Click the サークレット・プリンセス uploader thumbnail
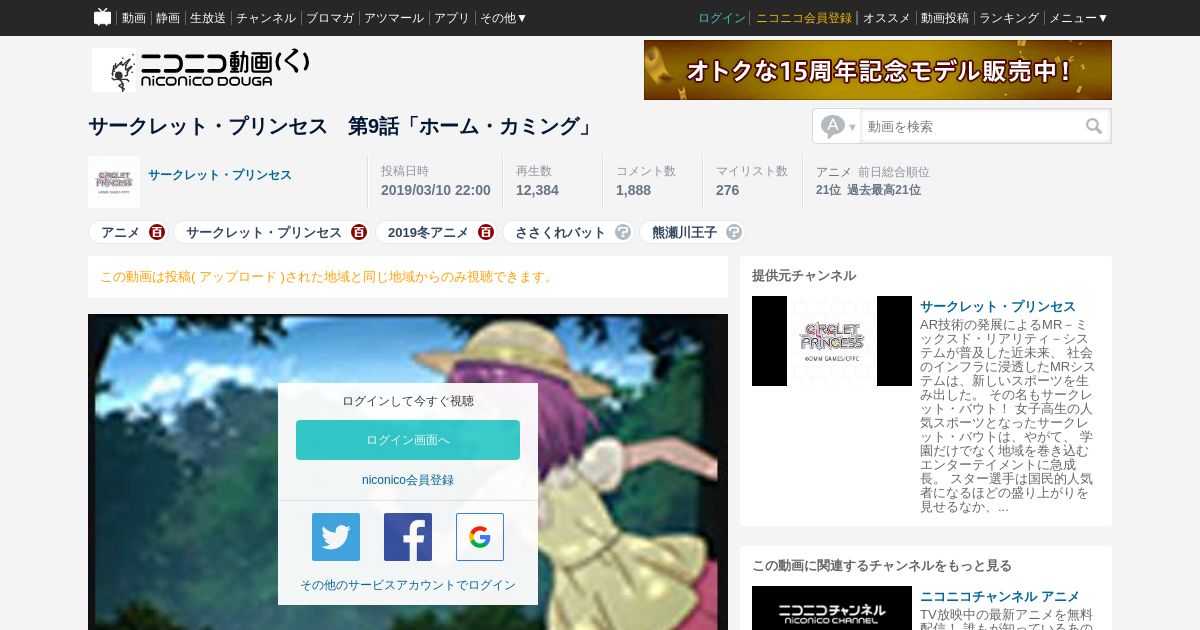Screen dimensions: 1200x630 (x=114, y=181)
